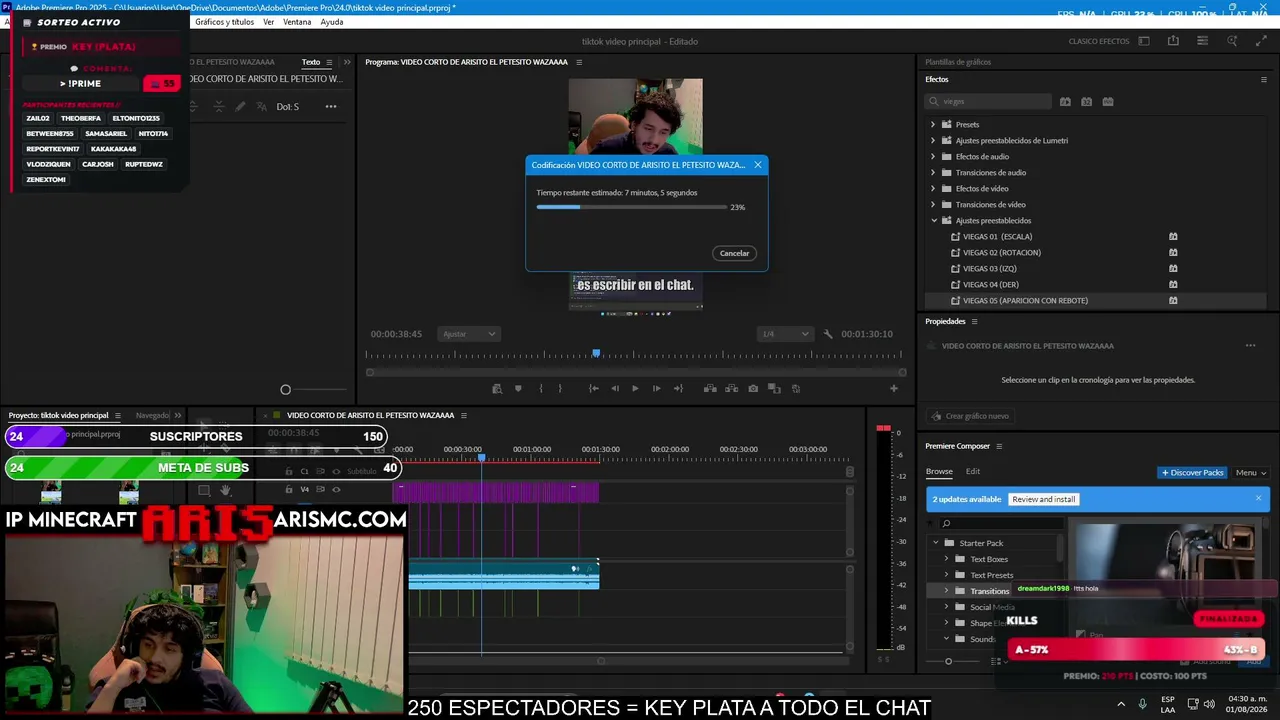This screenshot has height=720, width=1280.
Task: Toggle the Subtítulo track visibility eye
Action: (x=336, y=471)
